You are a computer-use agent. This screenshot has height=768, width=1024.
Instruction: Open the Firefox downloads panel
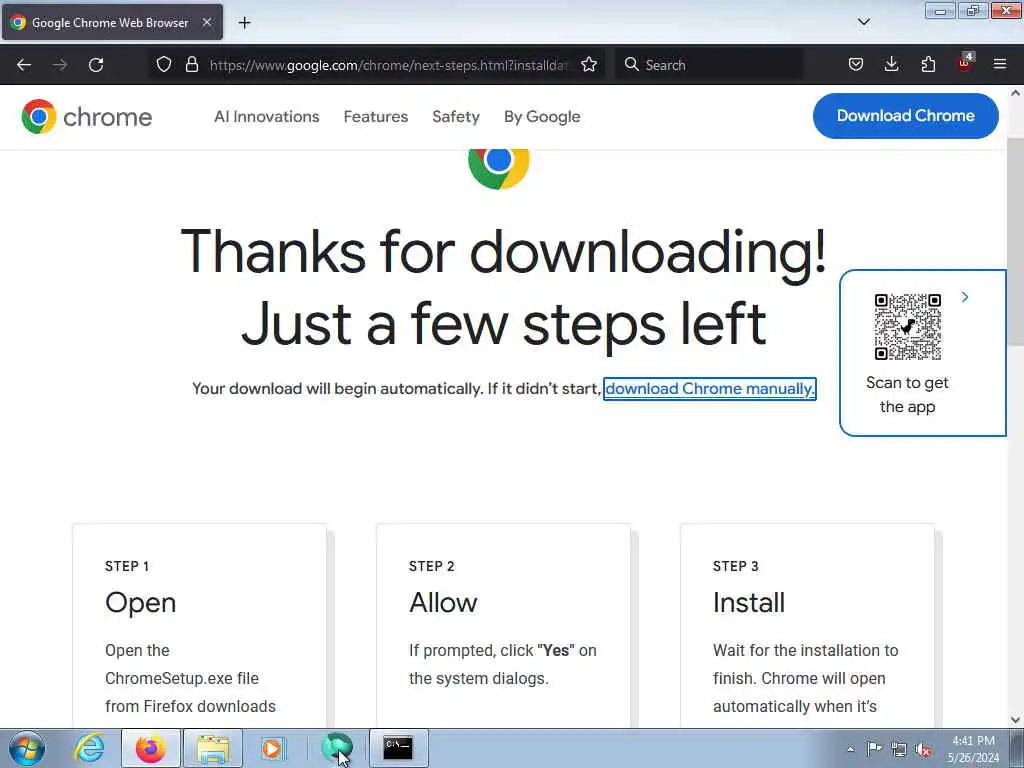[x=891, y=65]
